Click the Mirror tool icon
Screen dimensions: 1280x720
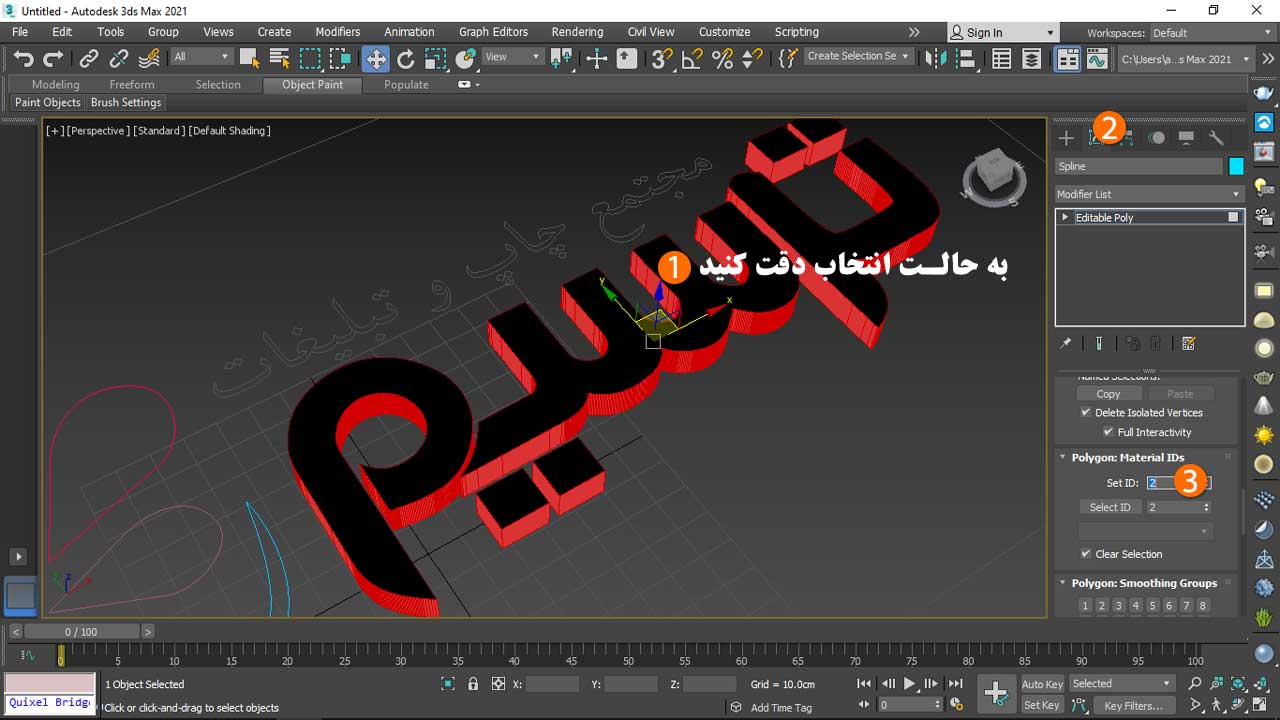click(x=936, y=58)
